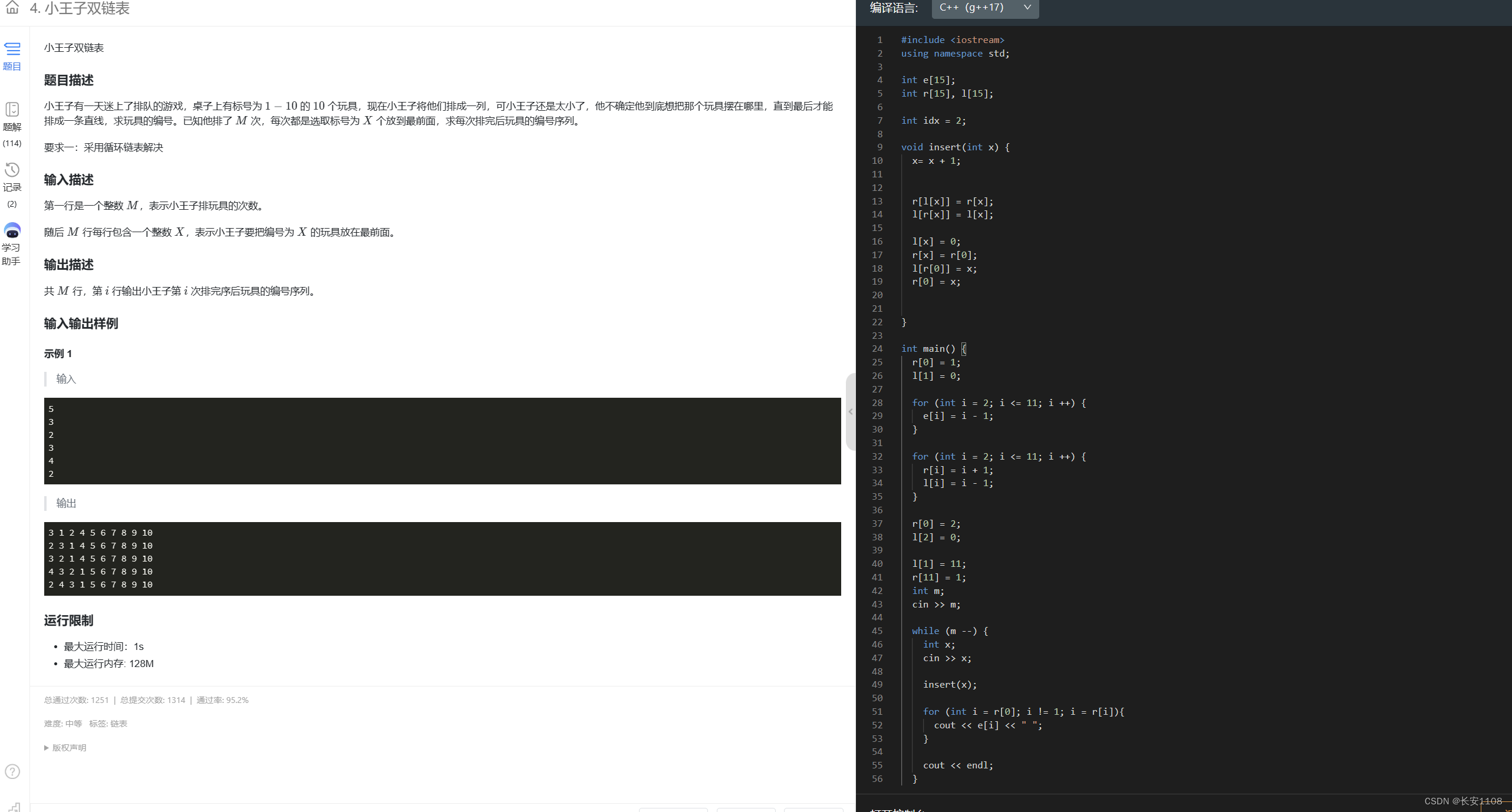
Task: Click line number 9 in editor gutter
Action: pos(879,147)
